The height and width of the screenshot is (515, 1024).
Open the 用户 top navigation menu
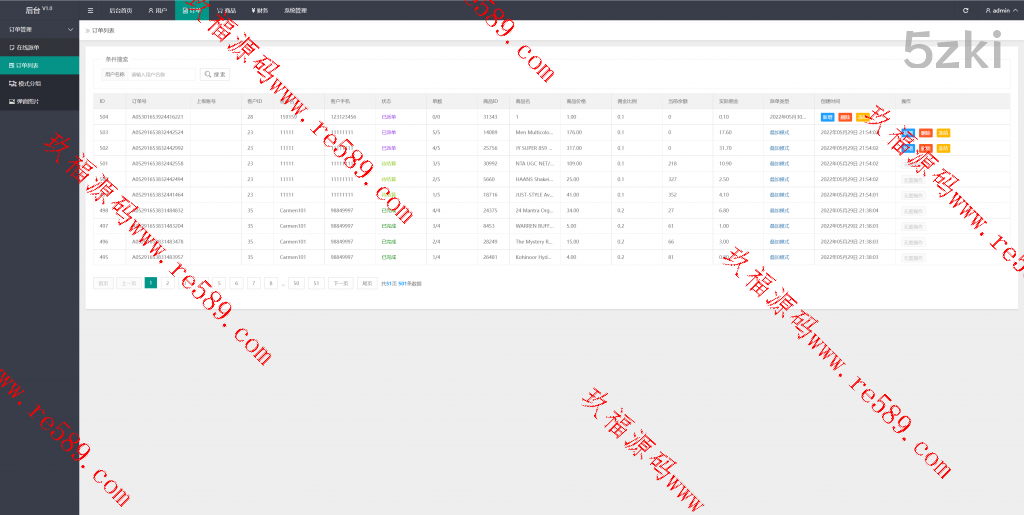(x=157, y=10)
